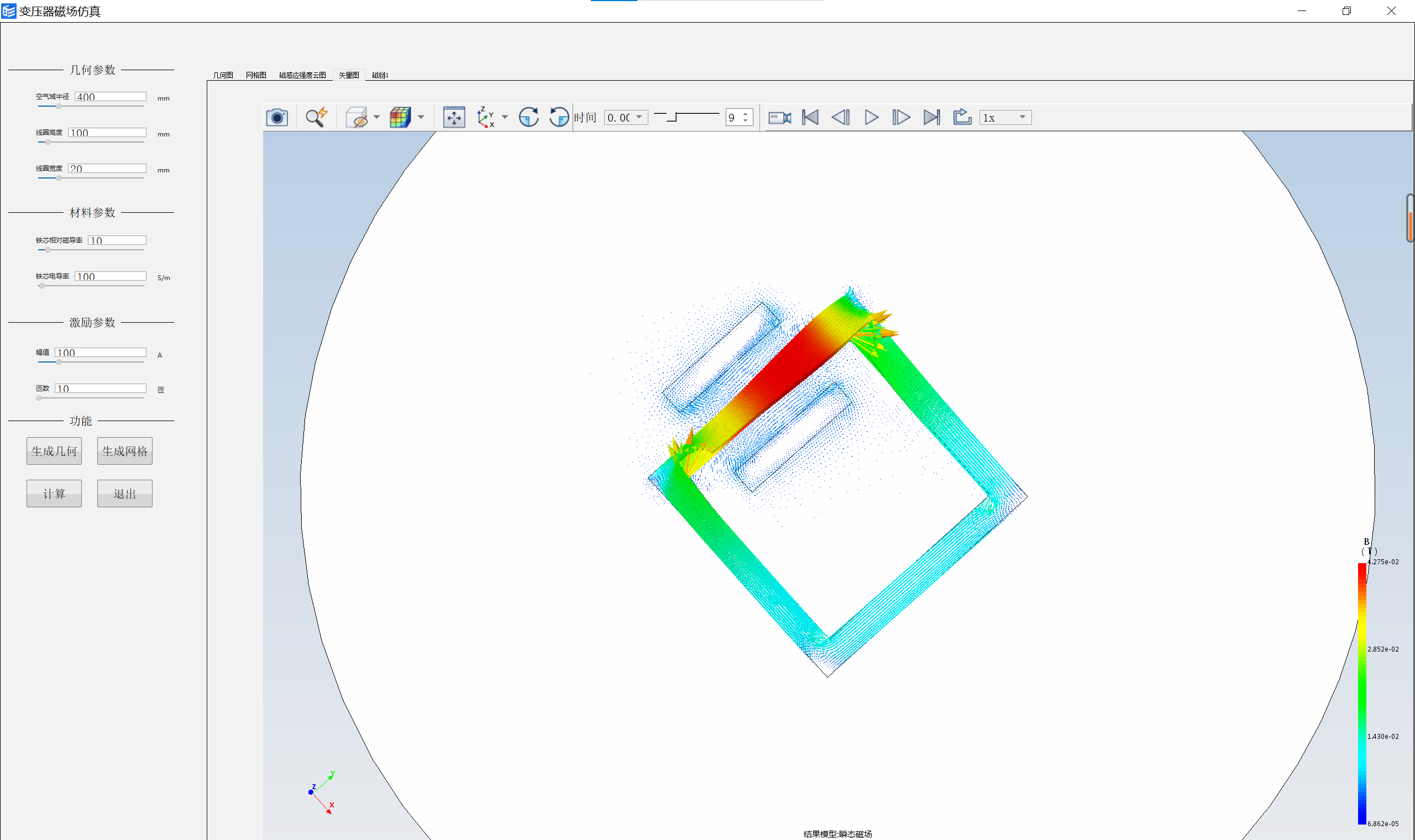This screenshot has width=1415, height=840.
Task: Open the 磁链1 tab
Action: (380, 75)
